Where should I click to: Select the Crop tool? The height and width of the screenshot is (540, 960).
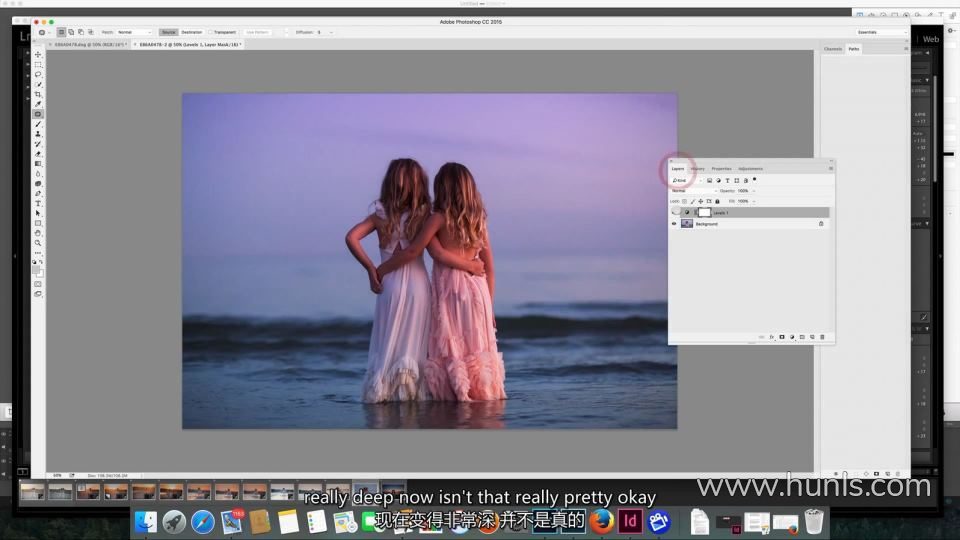tap(38, 94)
